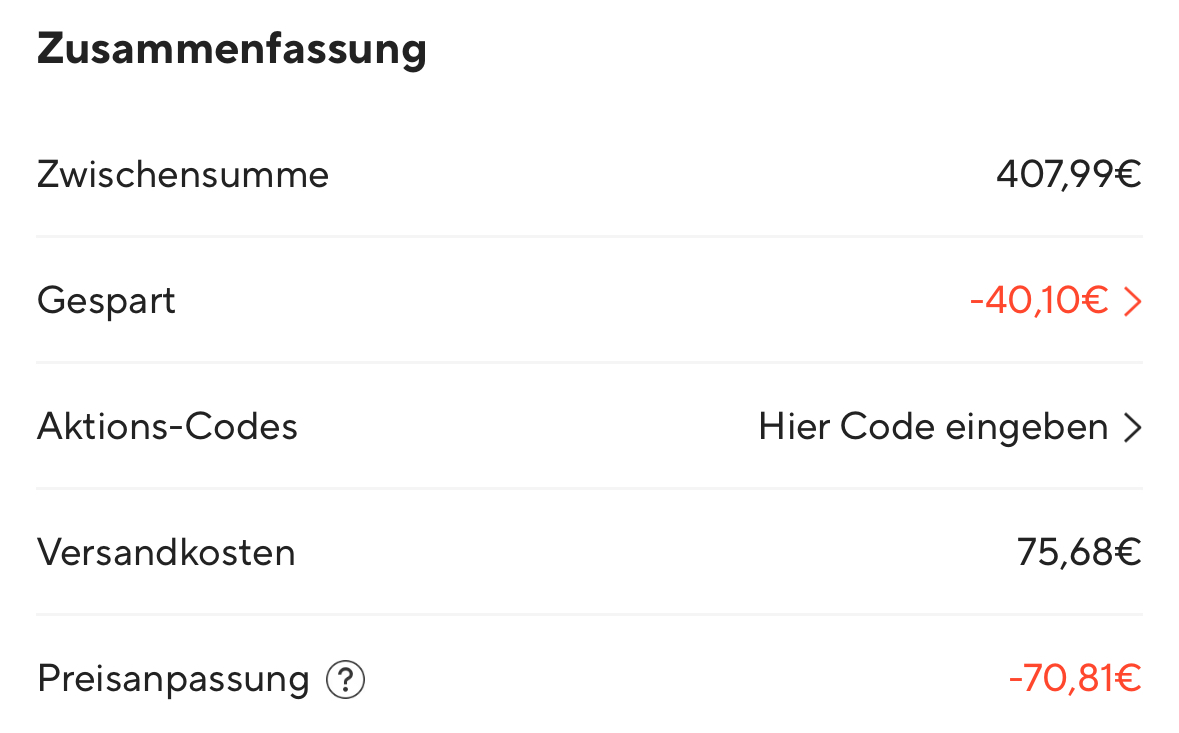Click divider line between Versandkosten and Preisanpassung

(x=589, y=614)
